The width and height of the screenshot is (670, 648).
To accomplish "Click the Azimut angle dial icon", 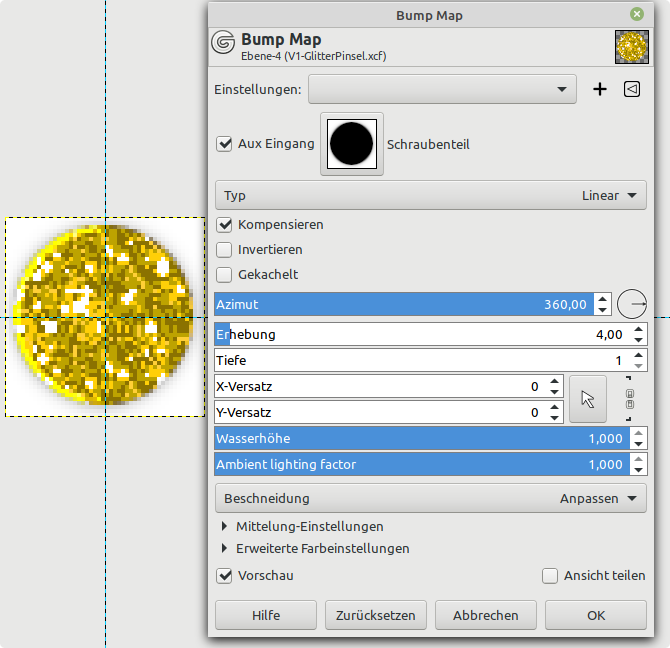I will pos(632,303).
